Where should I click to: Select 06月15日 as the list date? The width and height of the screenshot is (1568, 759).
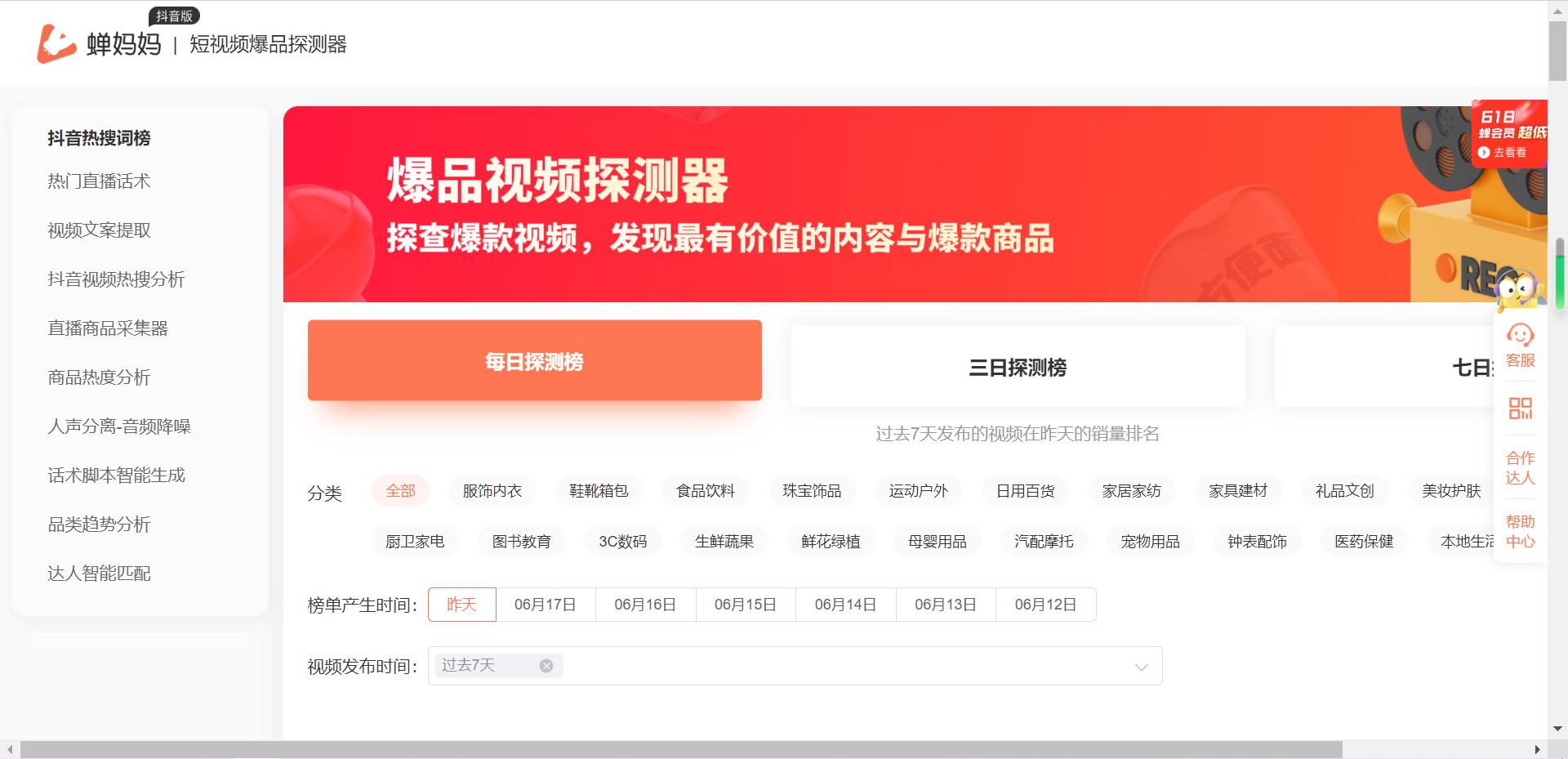coord(744,605)
